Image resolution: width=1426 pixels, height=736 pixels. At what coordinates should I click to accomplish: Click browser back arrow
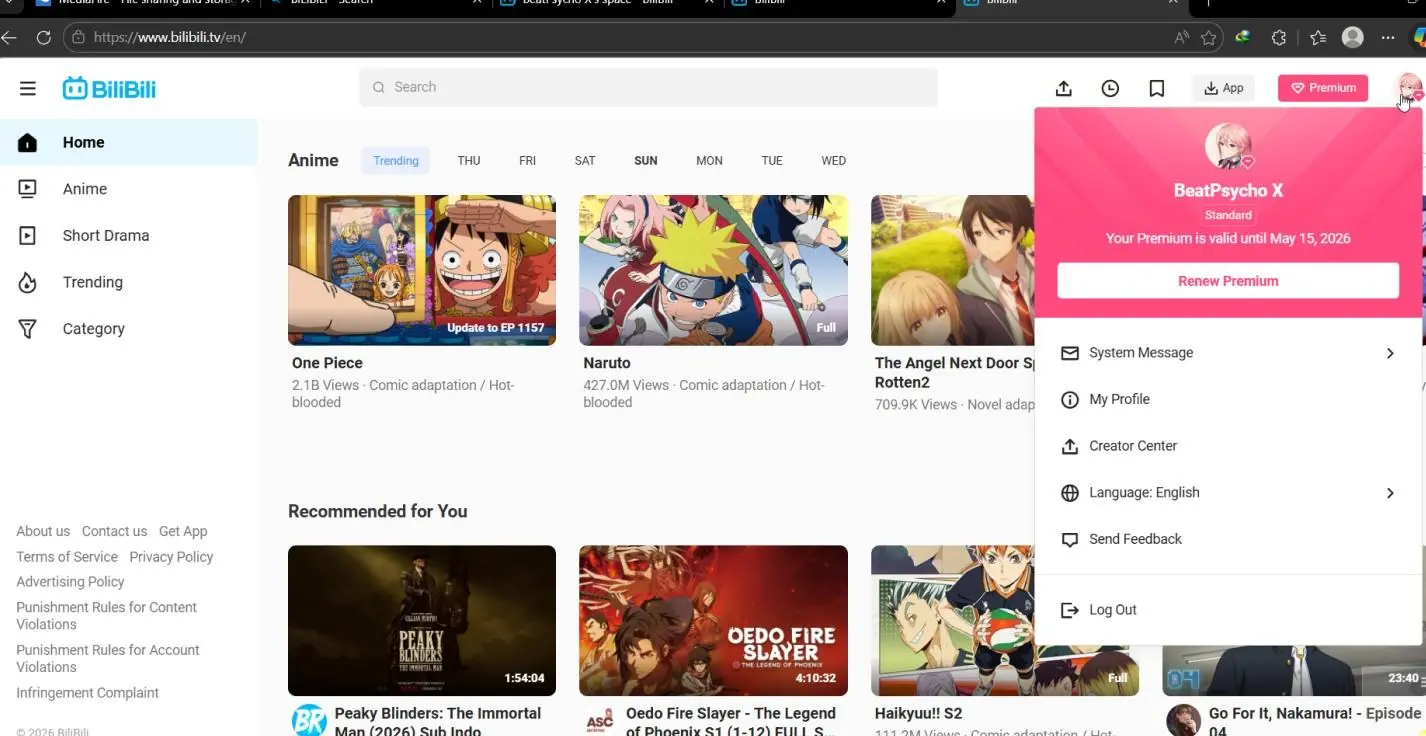(x=10, y=37)
